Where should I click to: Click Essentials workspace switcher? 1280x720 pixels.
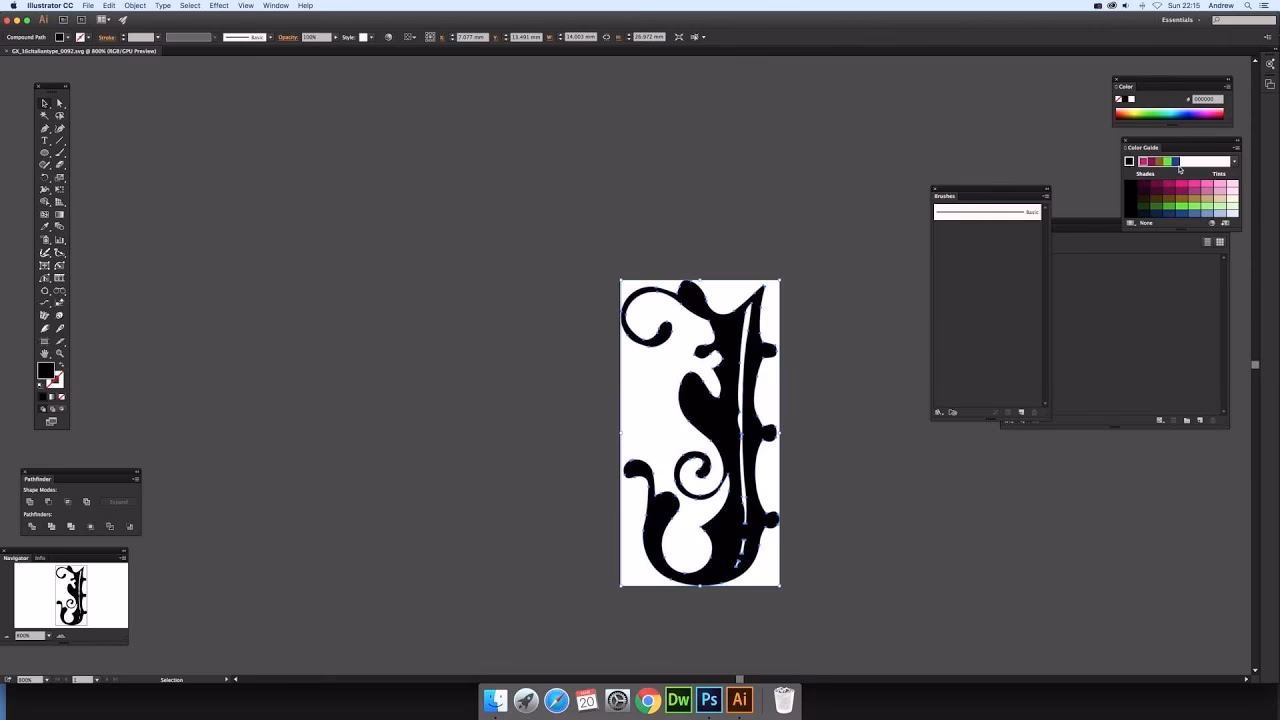tap(1178, 19)
